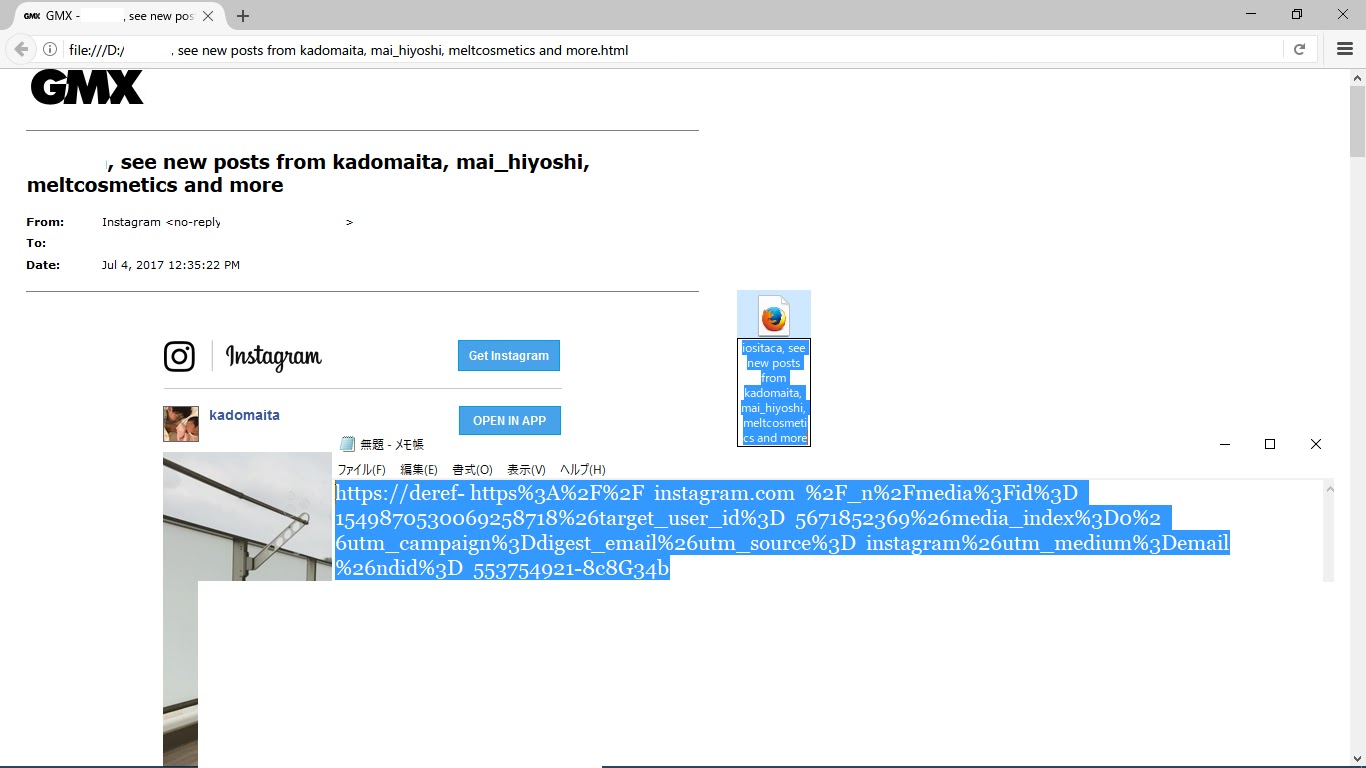Click the browser scrollbar down arrow

click(x=1357, y=759)
